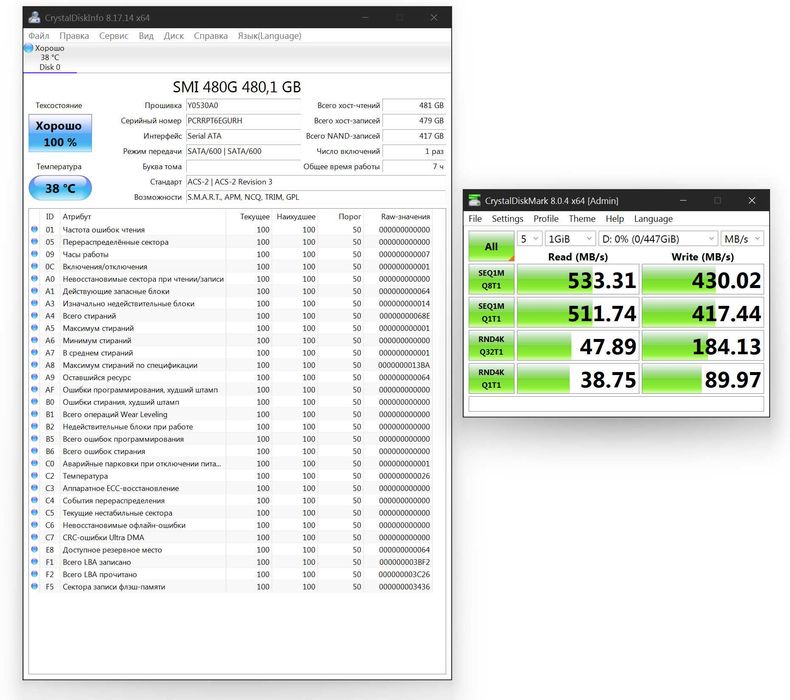Image resolution: width=790 pixels, height=700 pixels.
Task: Click the status dot for attribute 01
Action: (x=34, y=229)
